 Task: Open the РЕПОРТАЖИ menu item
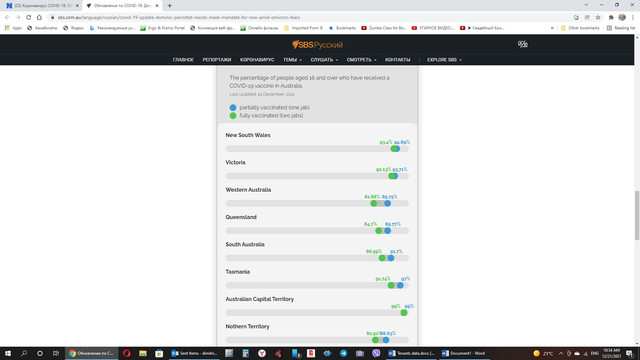pyautogui.click(x=217, y=60)
